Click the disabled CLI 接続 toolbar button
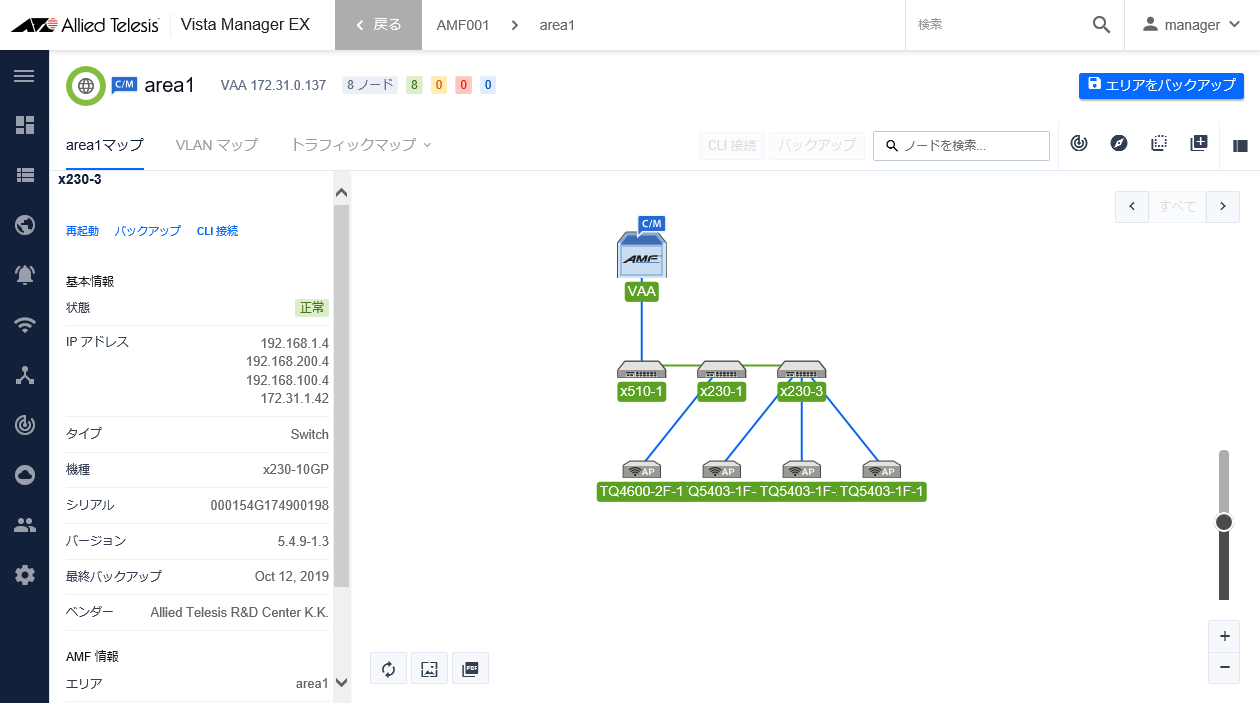 pos(732,145)
